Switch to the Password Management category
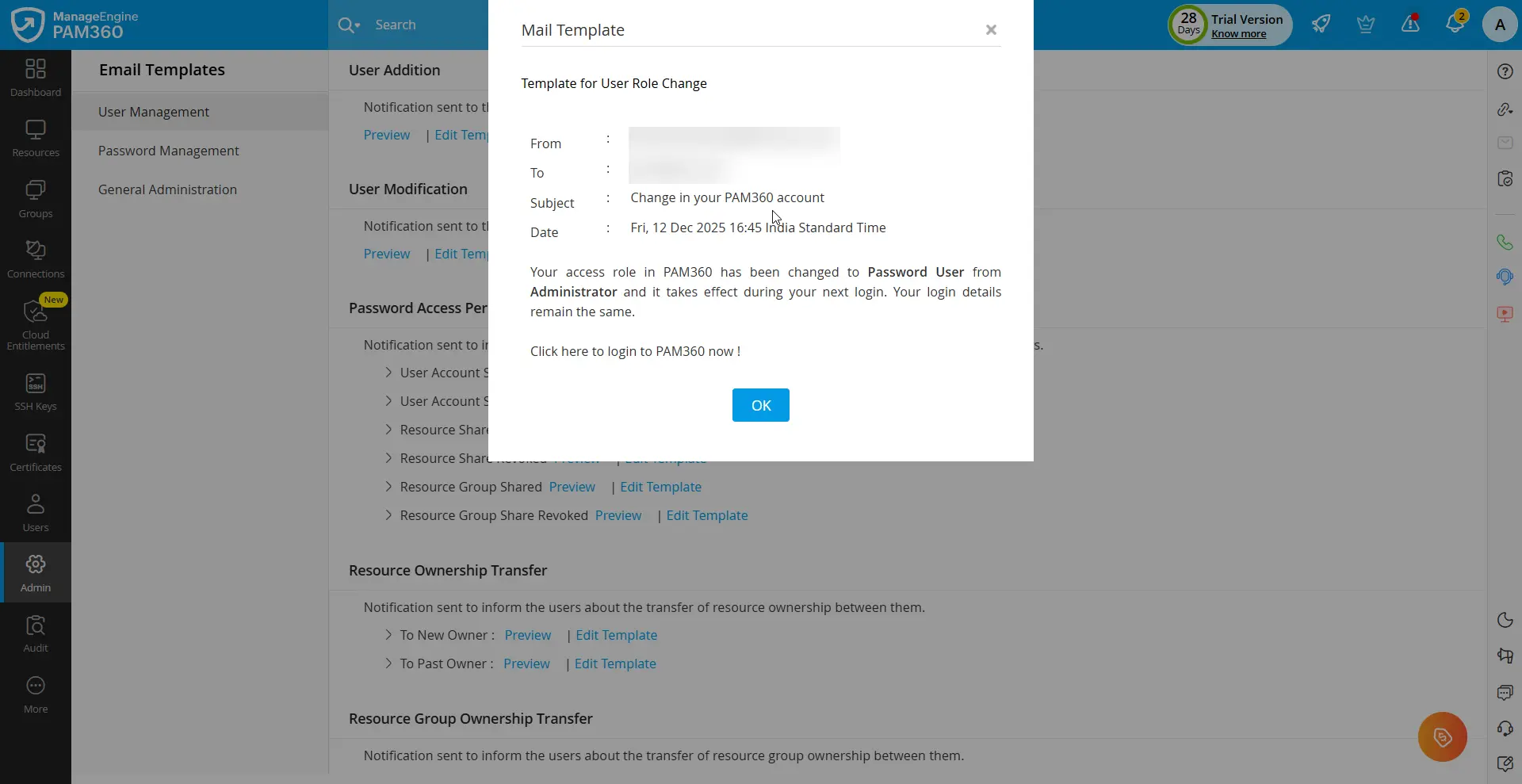The width and height of the screenshot is (1522, 784). coord(169,151)
